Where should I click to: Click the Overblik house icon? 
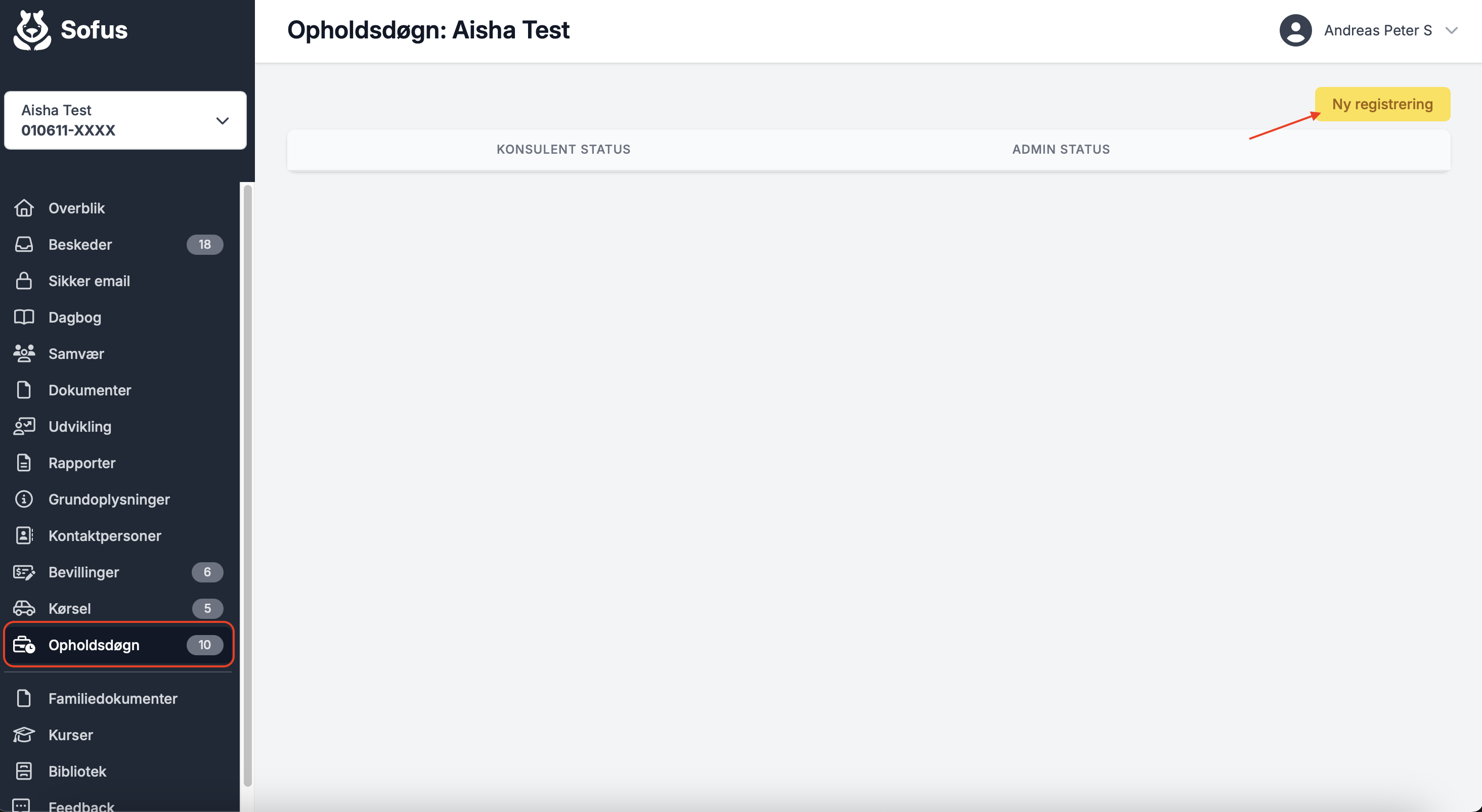(24, 208)
